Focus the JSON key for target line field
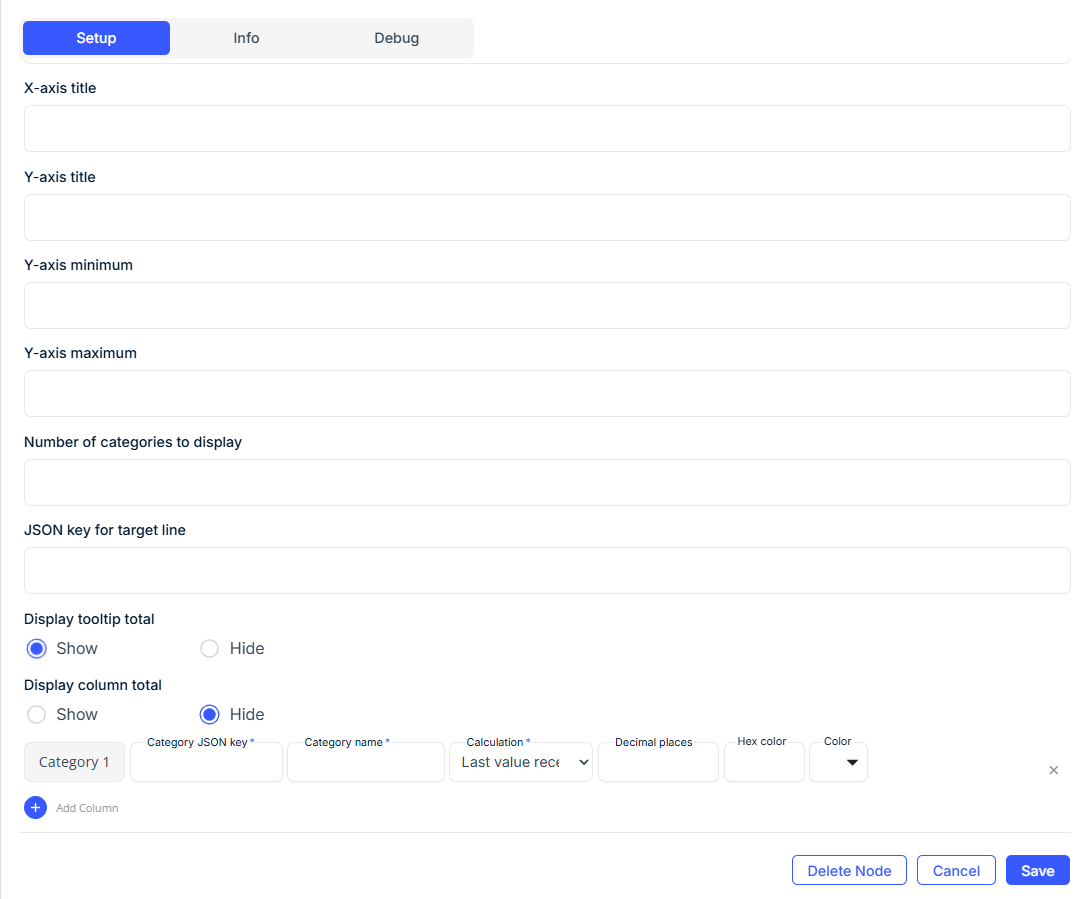The height and width of the screenshot is (899, 1086). [547, 571]
